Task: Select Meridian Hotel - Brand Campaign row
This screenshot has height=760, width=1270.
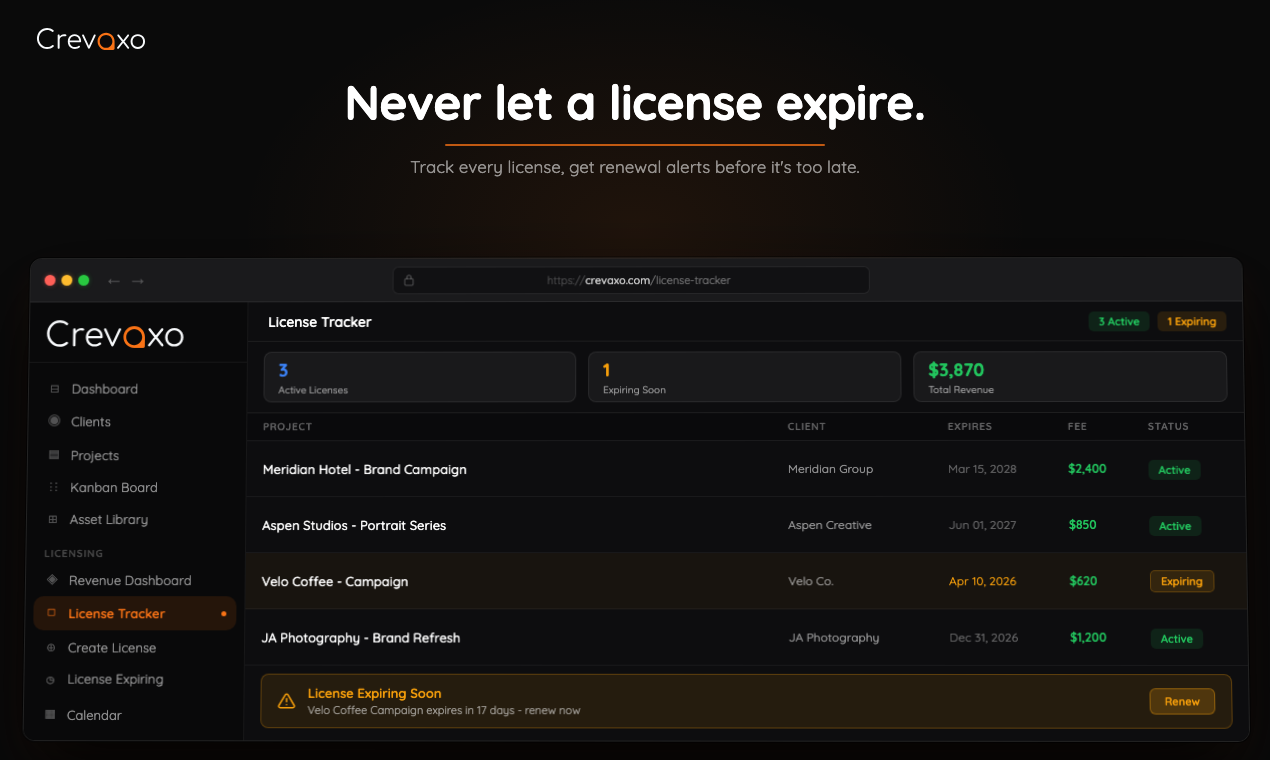Action: point(747,469)
